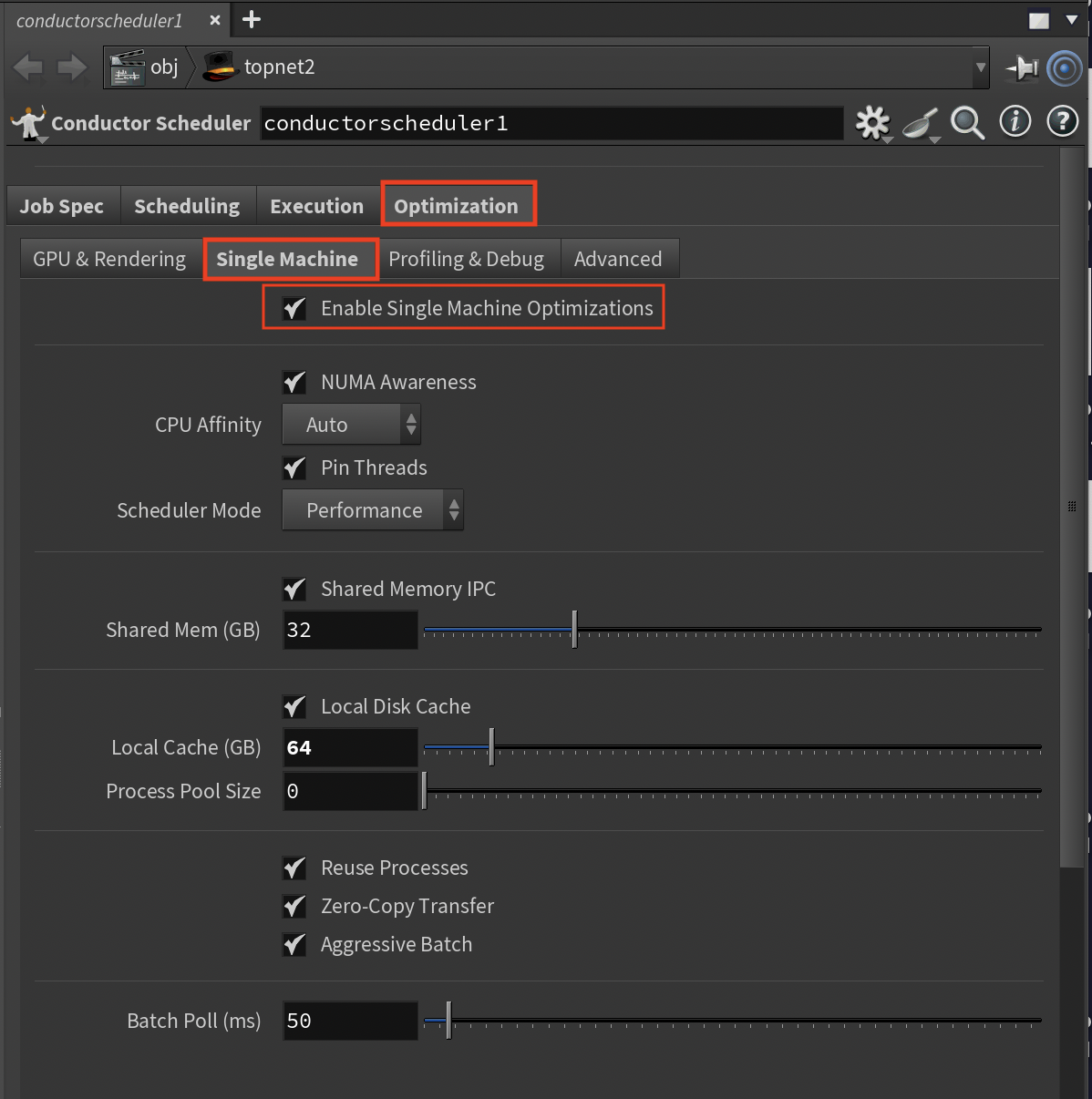Viewport: 1092px width, 1099px height.
Task: Click the topnet2 top hat icon
Action: tap(221, 67)
